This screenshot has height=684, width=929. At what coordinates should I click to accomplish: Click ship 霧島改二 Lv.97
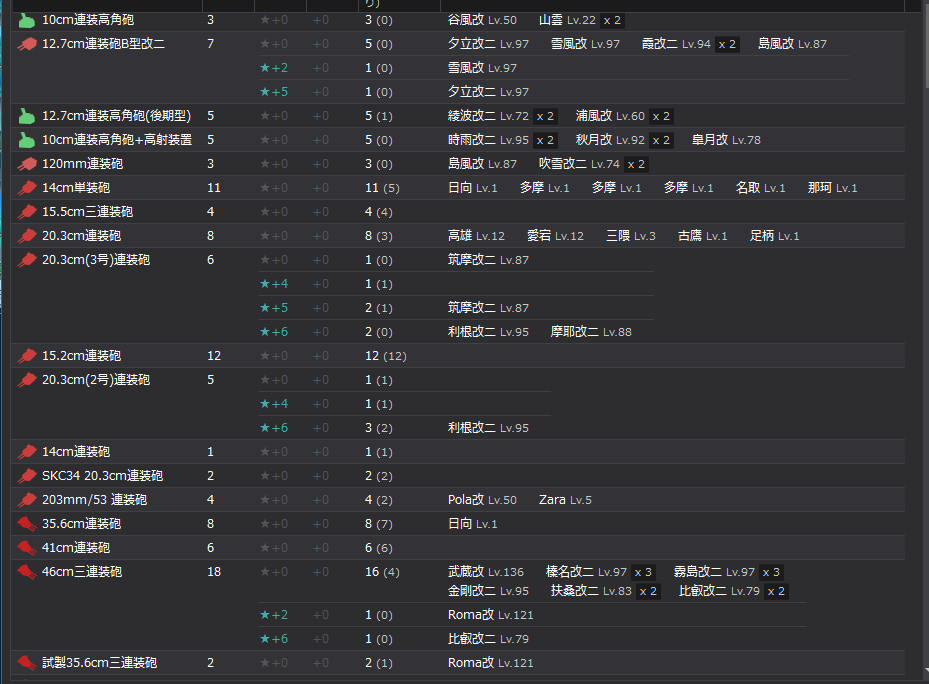pyautogui.click(x=715, y=572)
